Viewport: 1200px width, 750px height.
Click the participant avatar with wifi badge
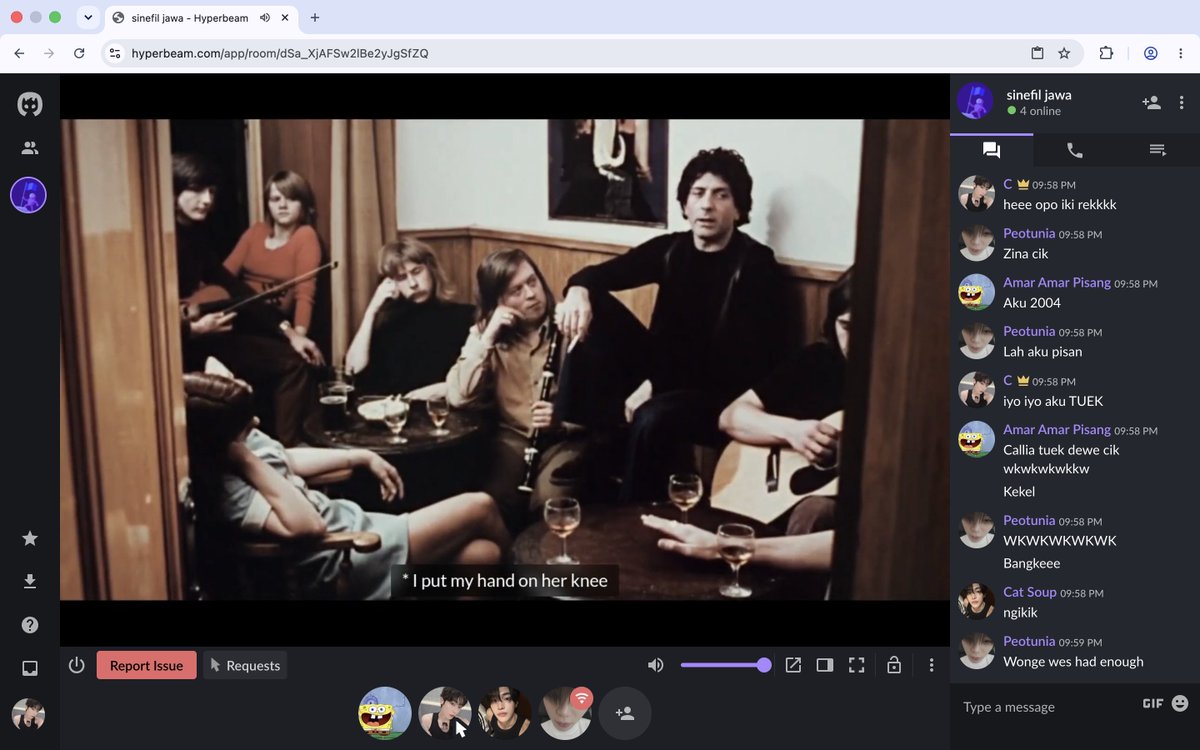click(565, 713)
